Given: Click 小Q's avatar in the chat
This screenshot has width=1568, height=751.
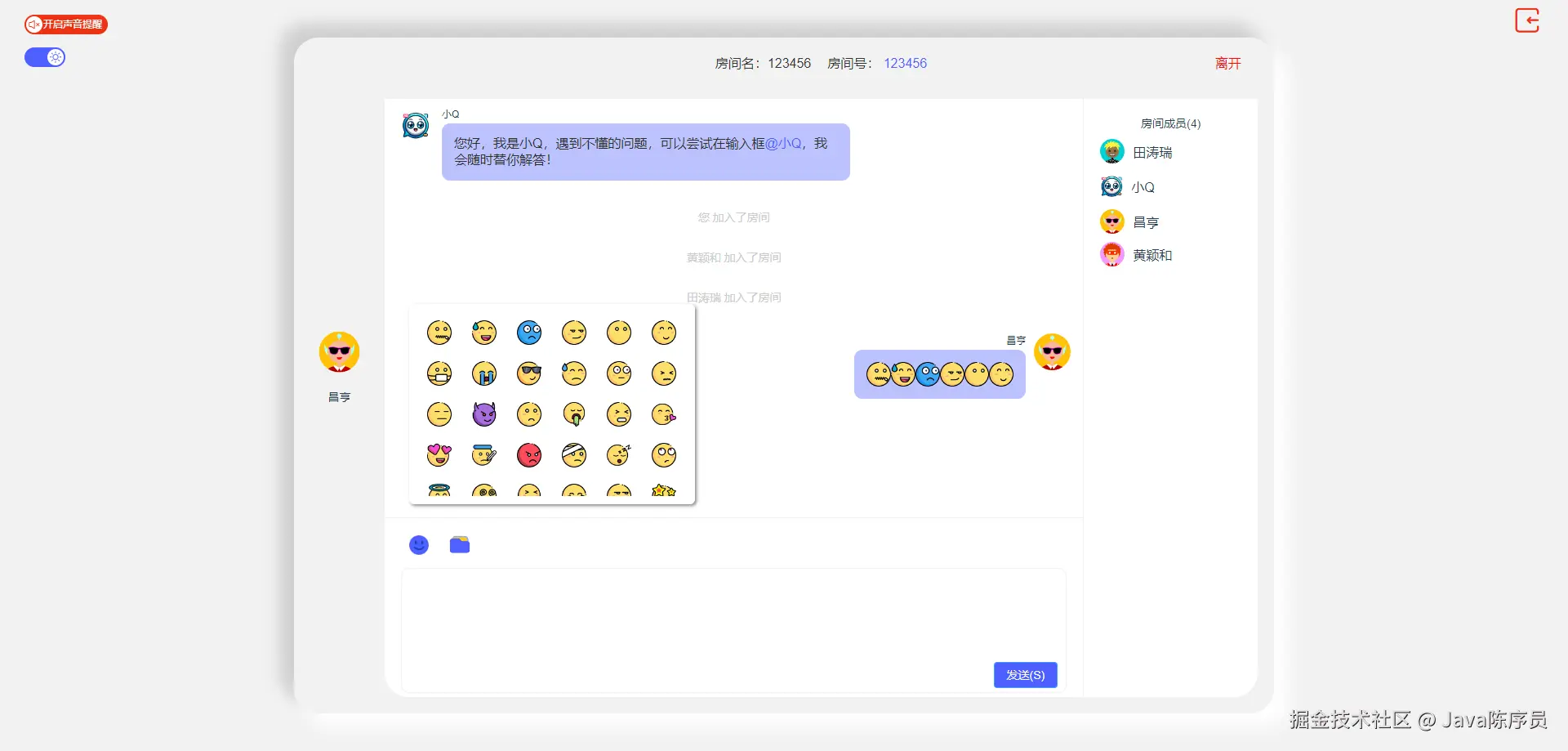Looking at the screenshot, I should point(416,126).
